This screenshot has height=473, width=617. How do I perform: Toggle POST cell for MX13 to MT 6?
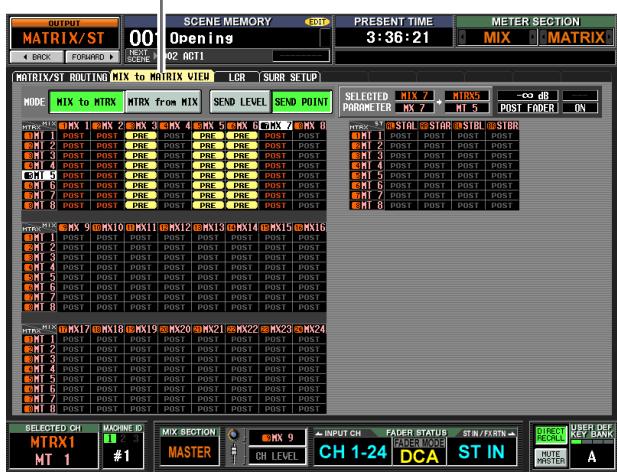[x=208, y=287]
